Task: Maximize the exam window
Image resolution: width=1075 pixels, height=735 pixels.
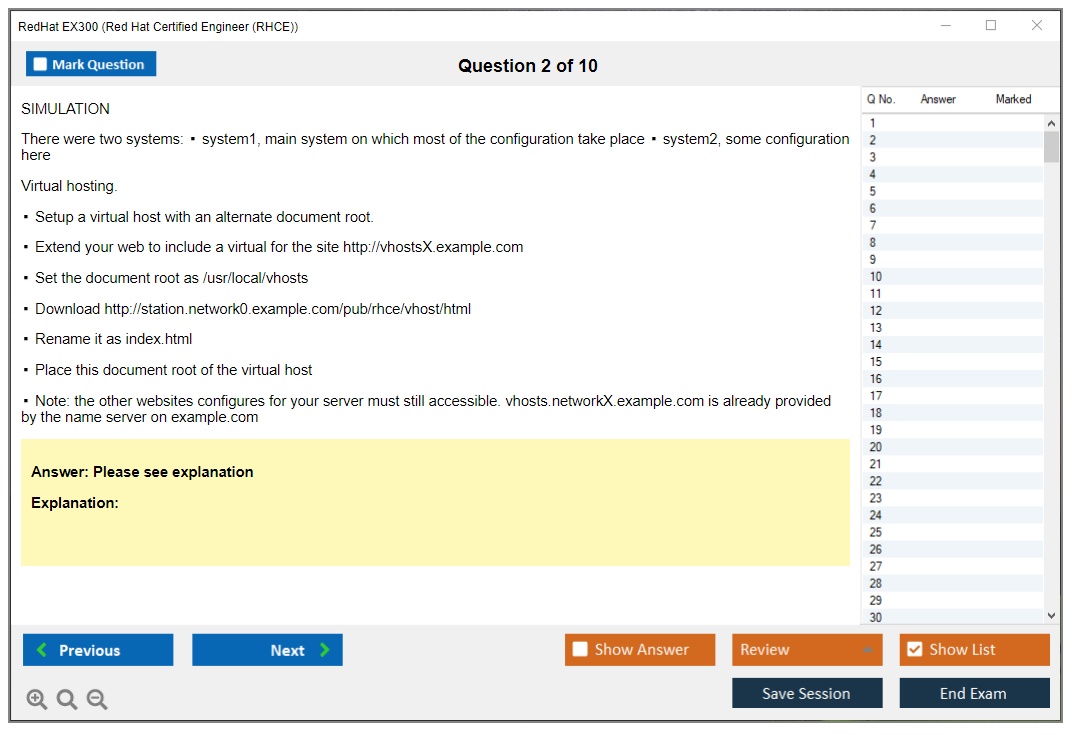Action: [991, 26]
